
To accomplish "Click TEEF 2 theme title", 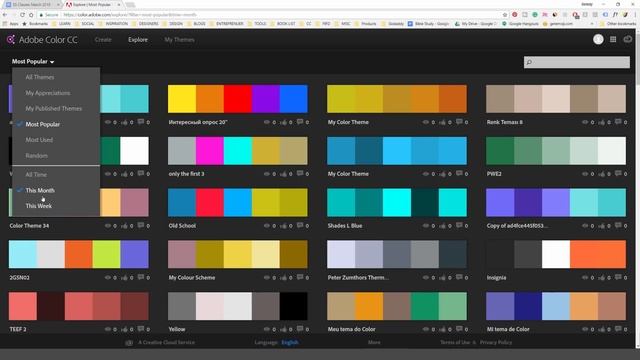I will coord(18,329).
